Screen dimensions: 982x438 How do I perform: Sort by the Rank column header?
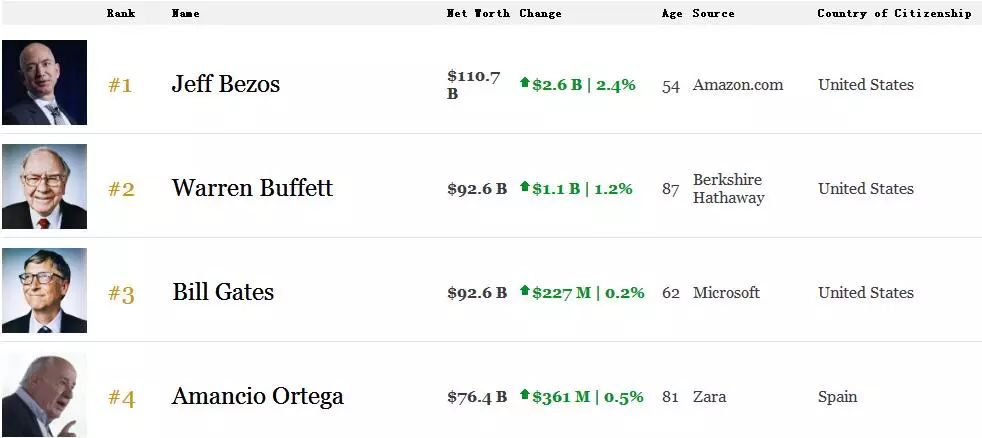click(x=121, y=14)
